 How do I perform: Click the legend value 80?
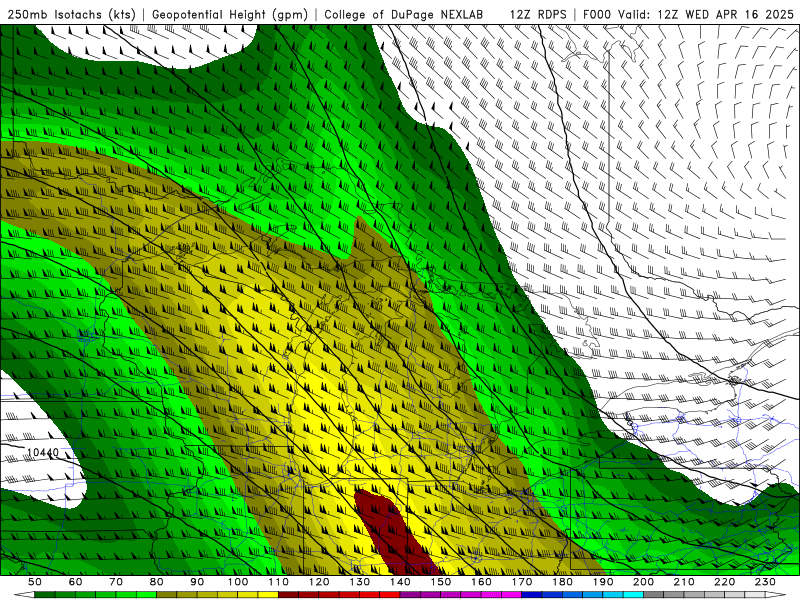click(156, 582)
